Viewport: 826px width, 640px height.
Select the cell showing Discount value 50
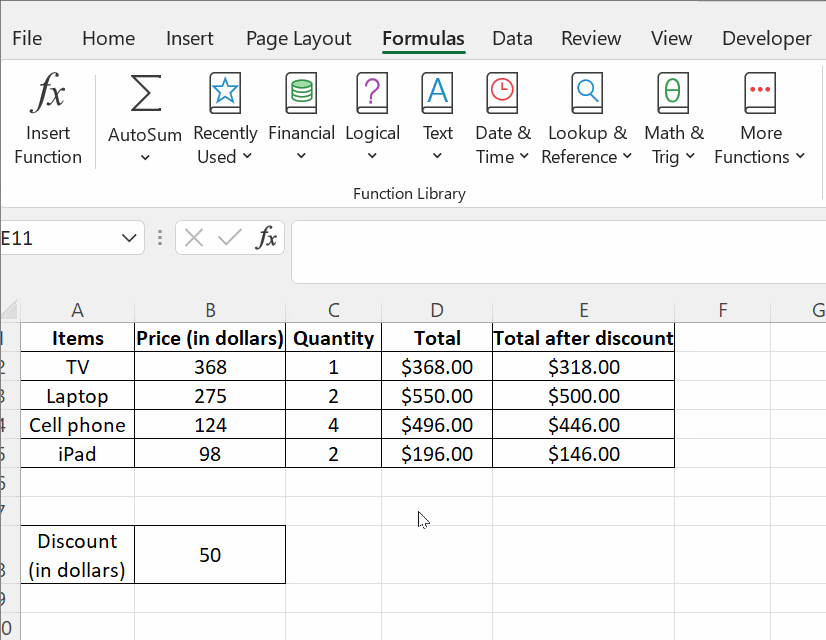click(210, 554)
